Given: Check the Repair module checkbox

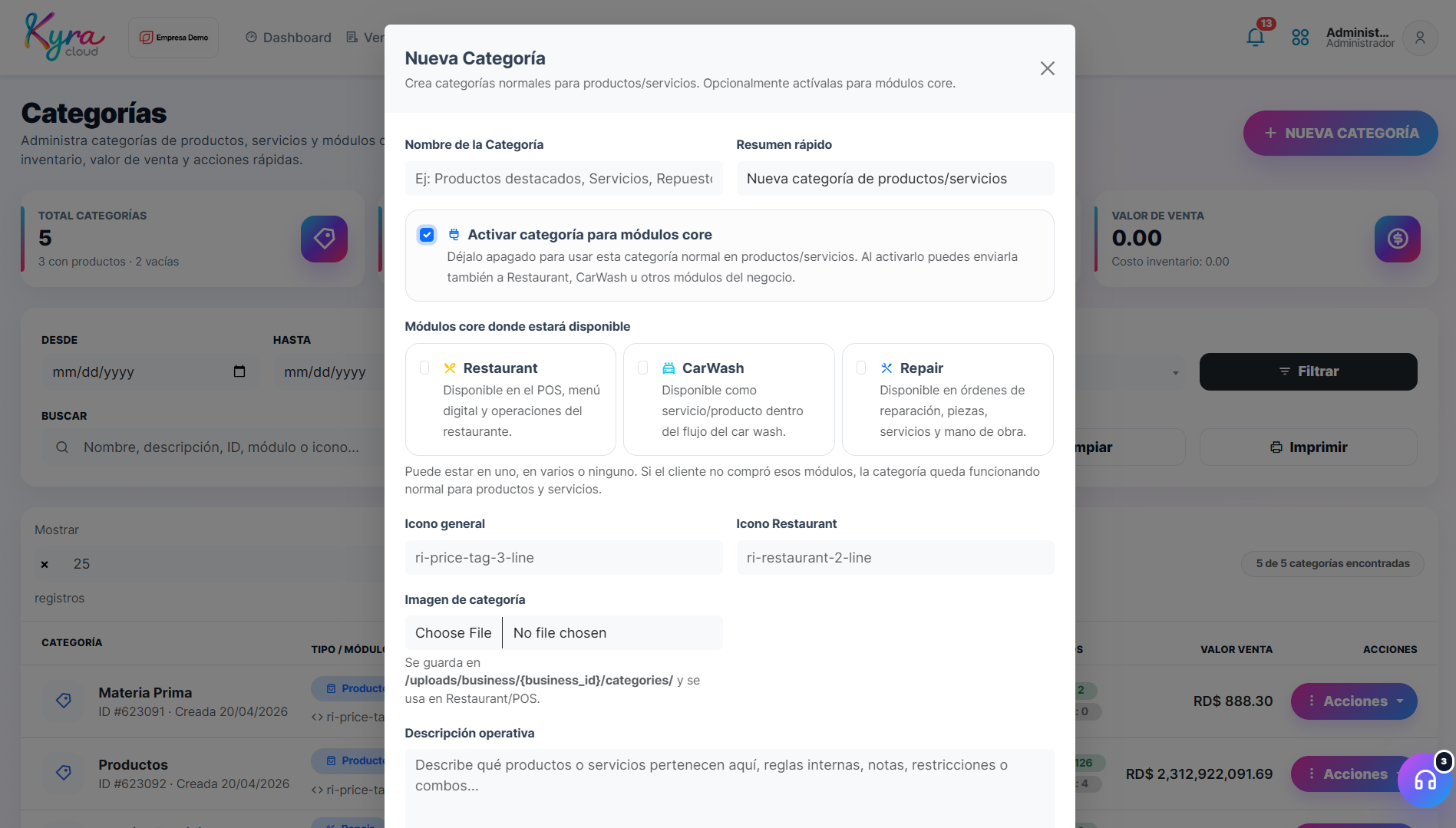Looking at the screenshot, I should pyautogui.click(x=861, y=368).
